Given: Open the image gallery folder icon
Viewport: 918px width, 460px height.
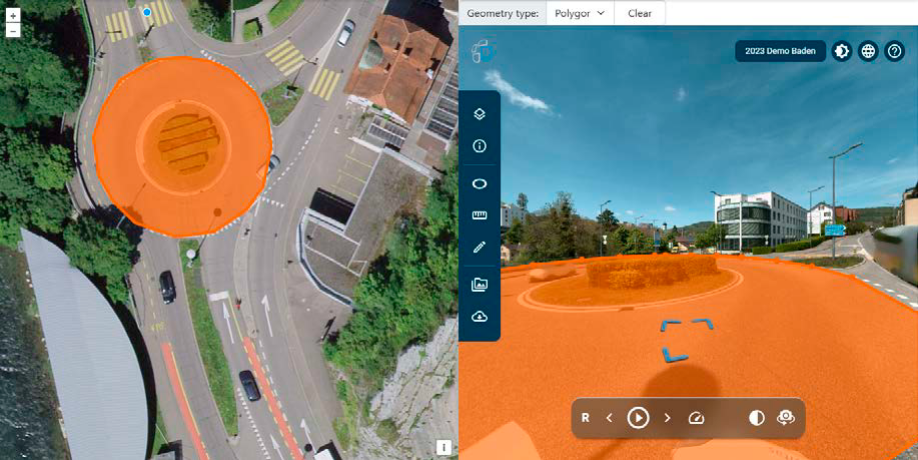Looking at the screenshot, I should coord(479,285).
